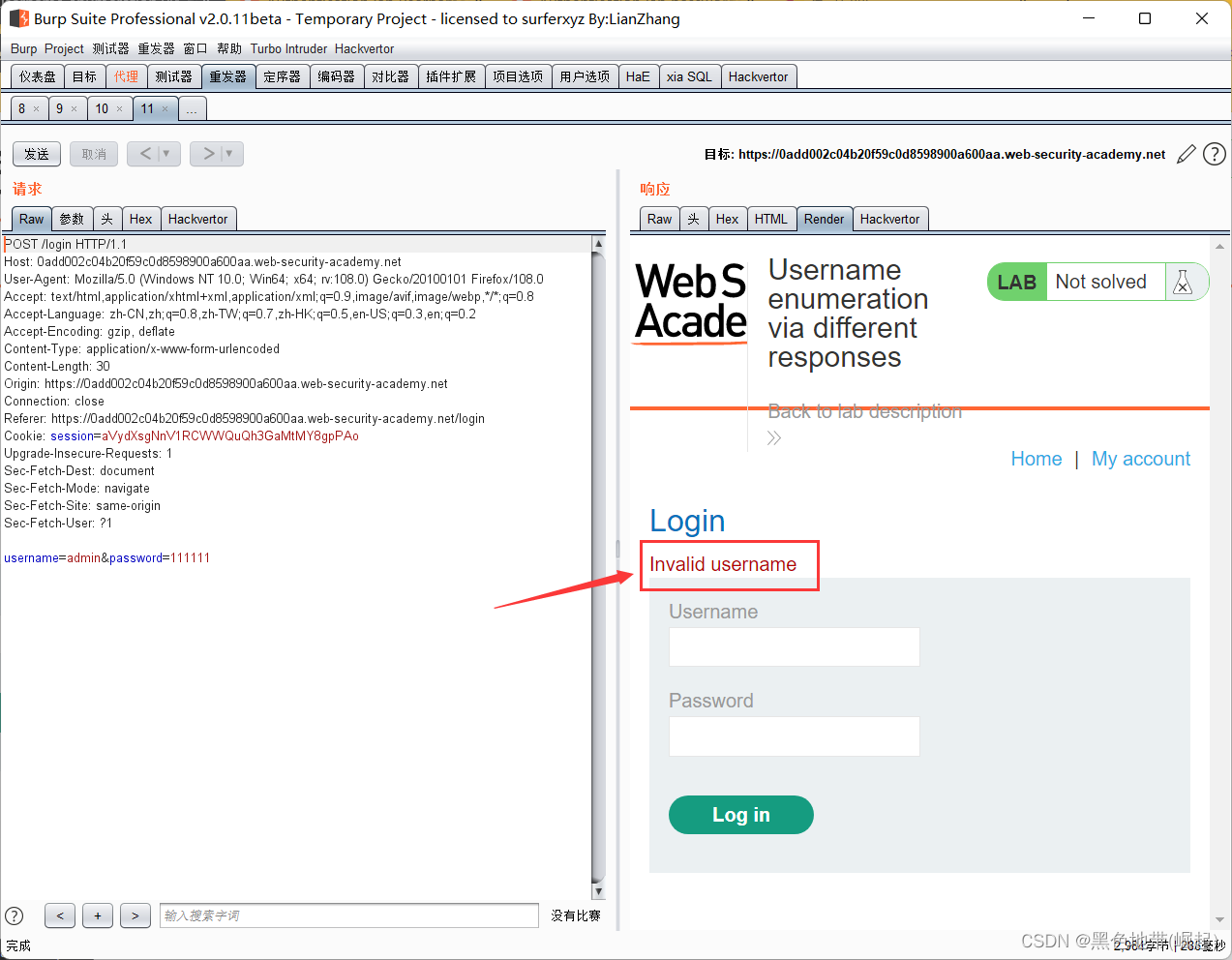Add a new repeater tab with ellipsis
This screenshot has width=1232, height=960.
(192, 109)
